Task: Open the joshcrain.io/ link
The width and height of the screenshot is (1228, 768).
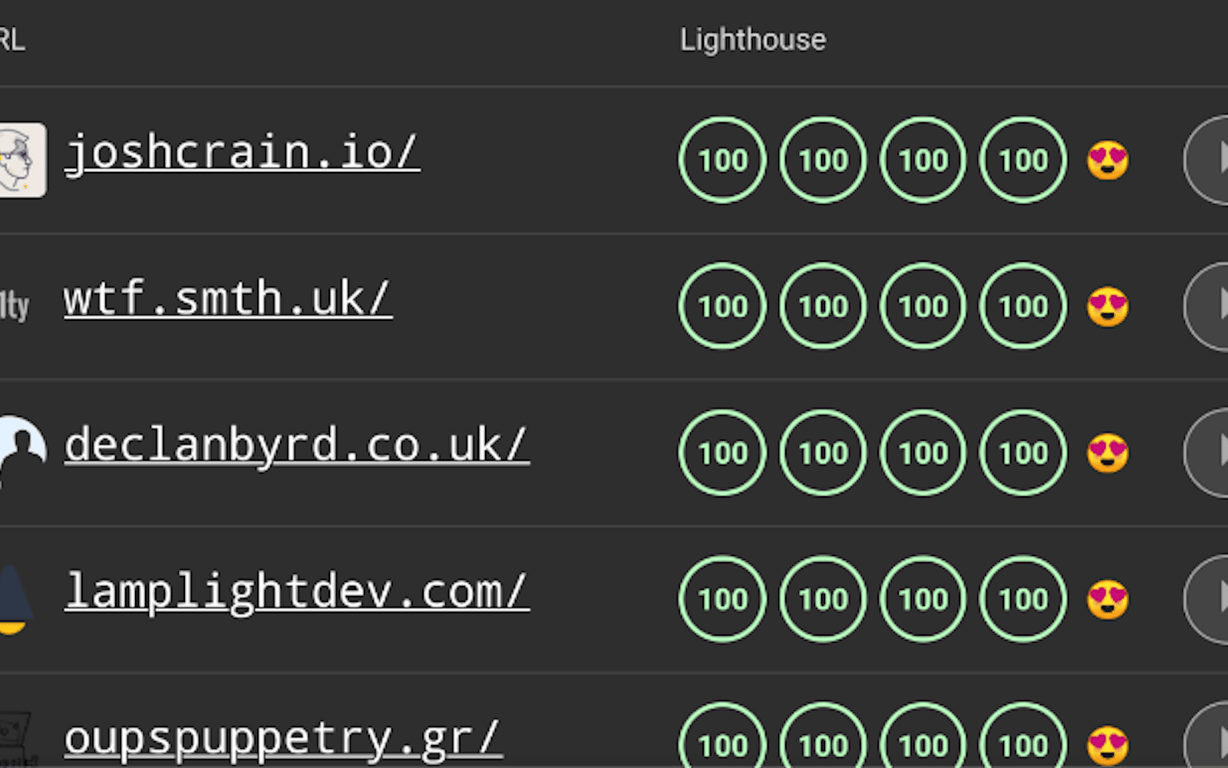Action: click(x=241, y=153)
